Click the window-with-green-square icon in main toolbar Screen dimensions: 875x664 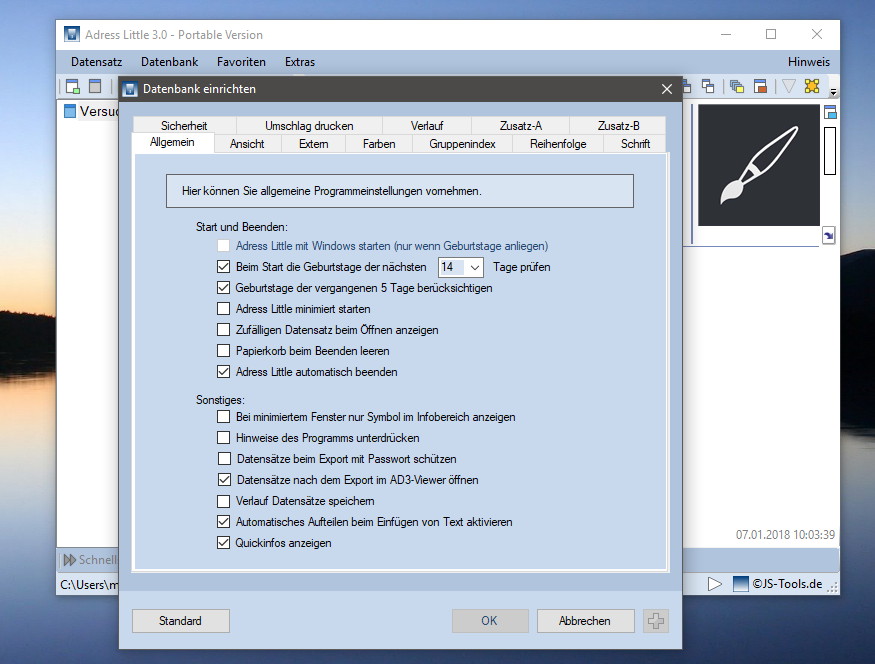73,86
